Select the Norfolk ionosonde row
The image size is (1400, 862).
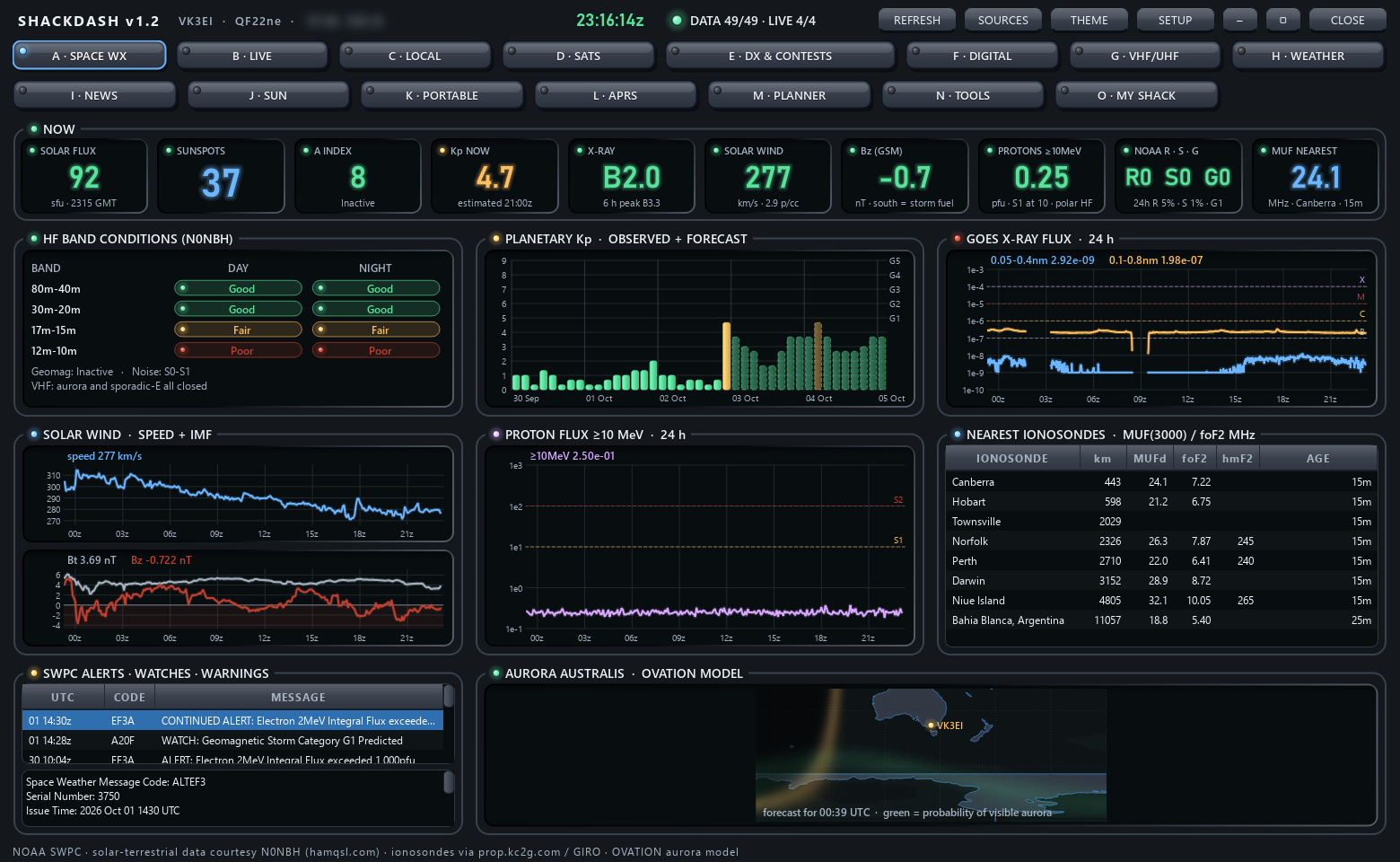1161,541
